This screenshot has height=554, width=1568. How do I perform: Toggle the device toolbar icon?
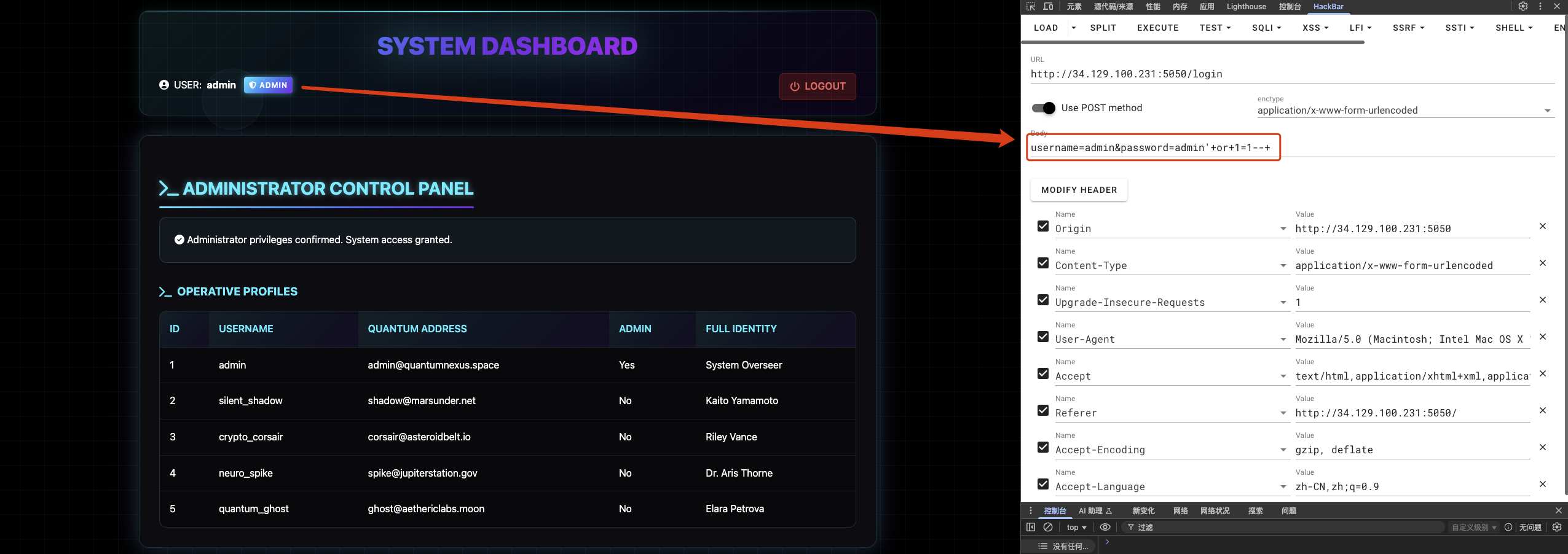click(x=1048, y=7)
